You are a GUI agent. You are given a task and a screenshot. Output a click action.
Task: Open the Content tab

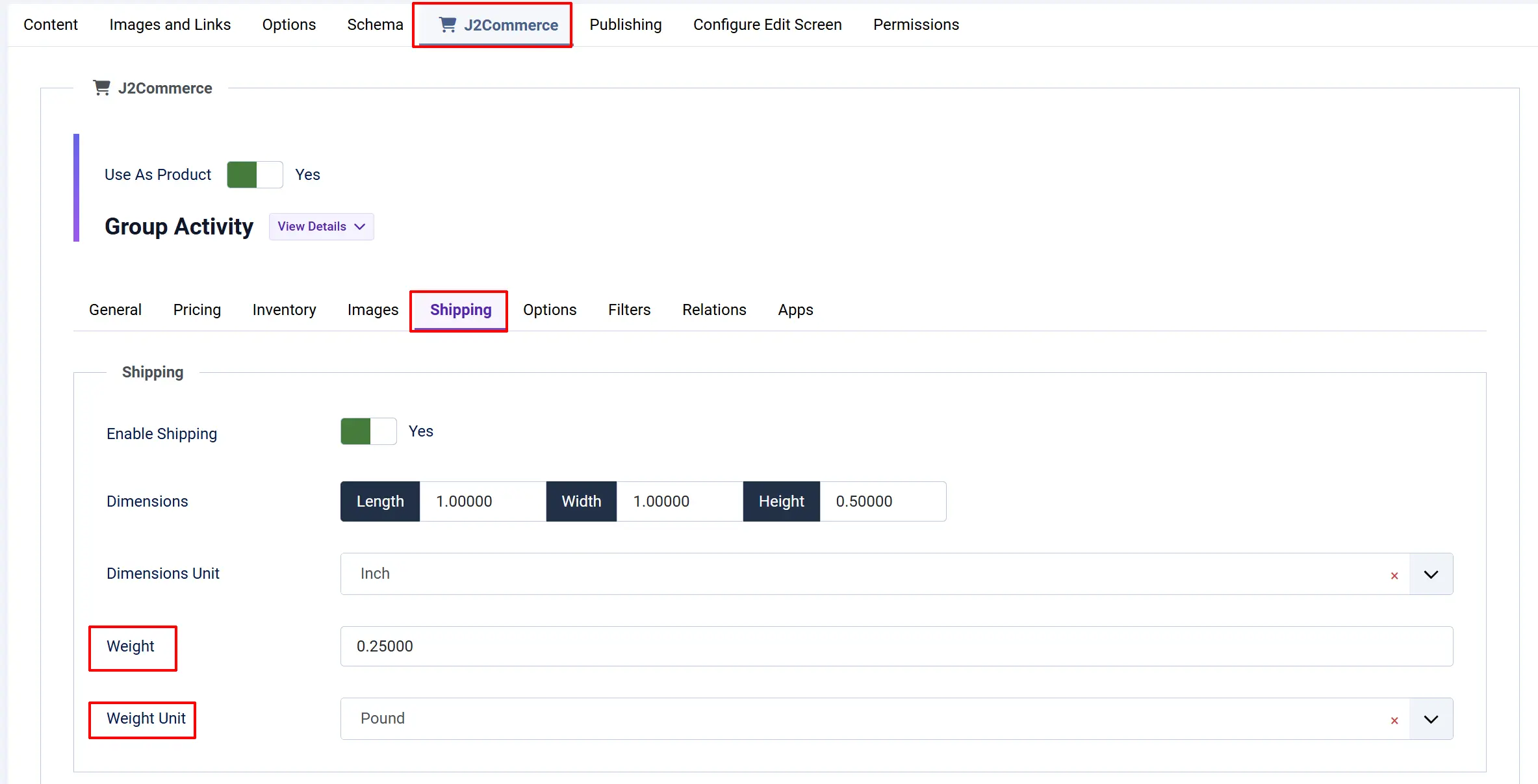coord(51,25)
